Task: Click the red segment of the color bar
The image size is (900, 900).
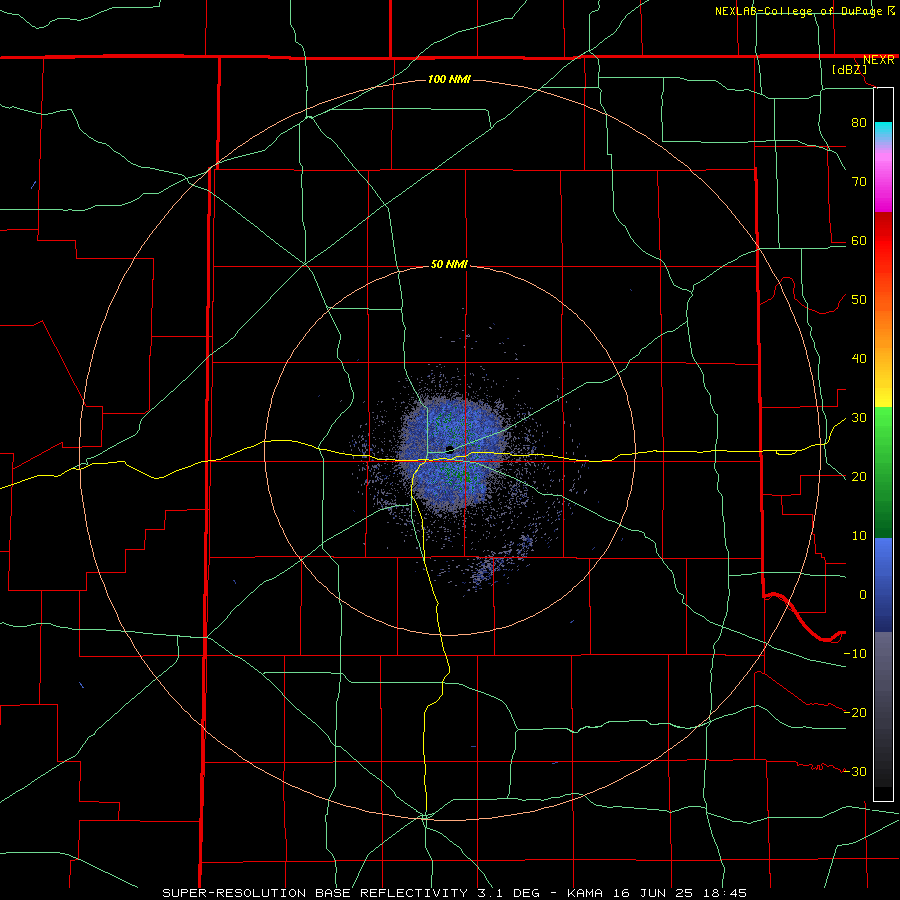Action: coord(883,241)
